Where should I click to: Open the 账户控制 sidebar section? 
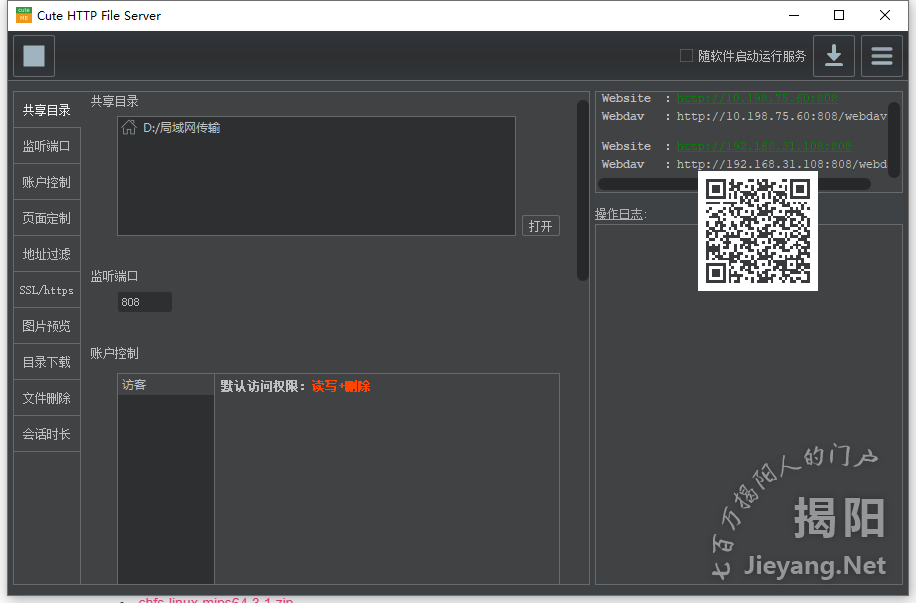(x=46, y=181)
